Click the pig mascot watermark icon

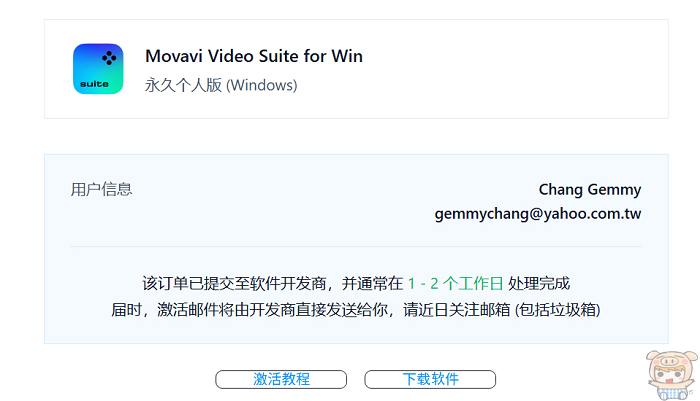(x=671, y=375)
